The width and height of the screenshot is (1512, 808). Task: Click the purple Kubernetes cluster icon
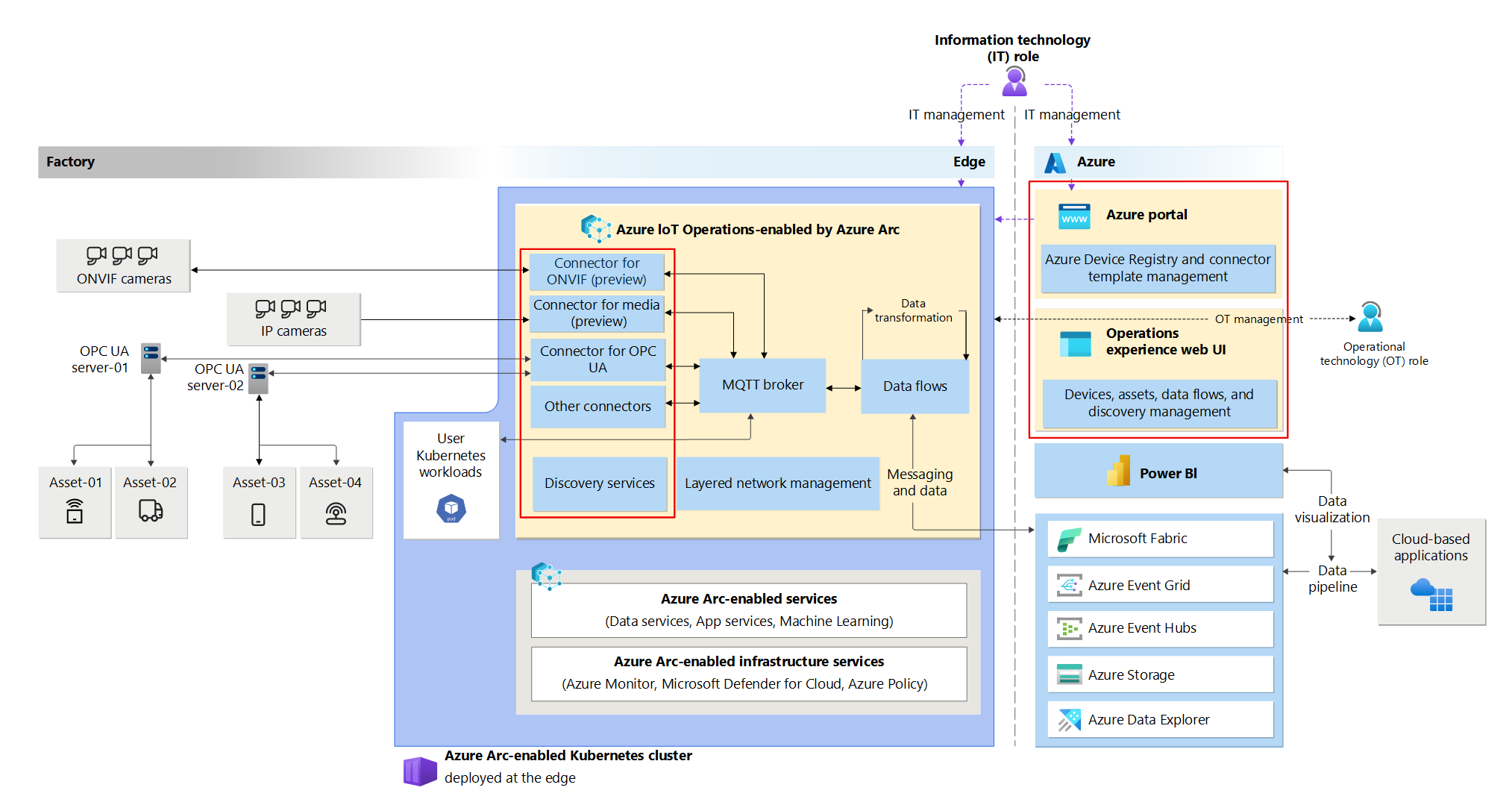tap(420, 771)
